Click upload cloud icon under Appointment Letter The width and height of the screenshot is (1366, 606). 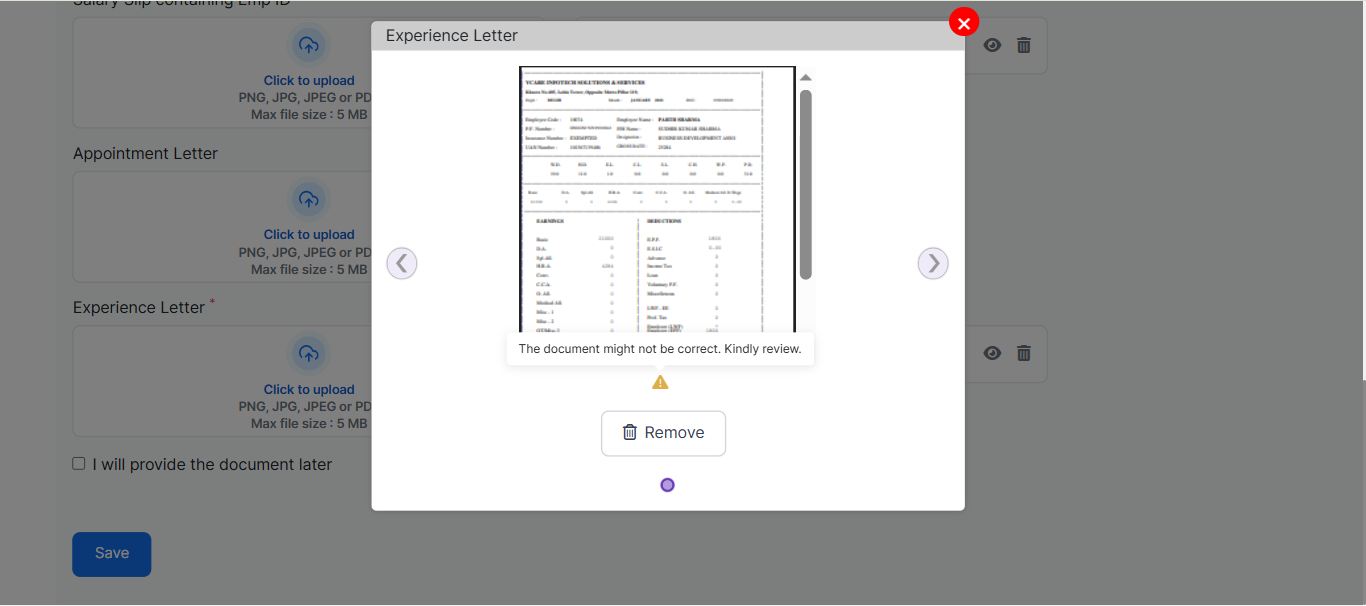(309, 199)
